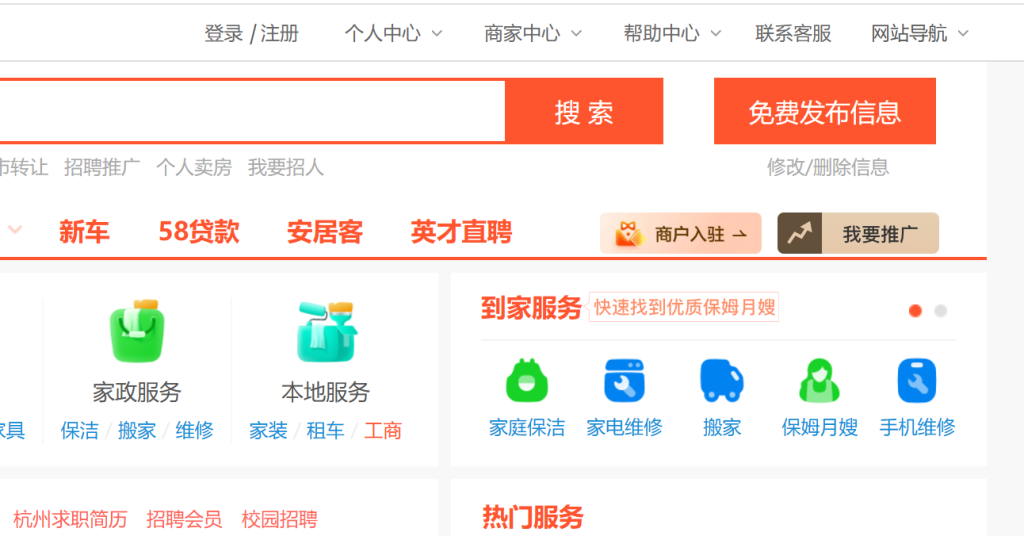
Task: Open the 本地服务 category title
Action: click(326, 392)
